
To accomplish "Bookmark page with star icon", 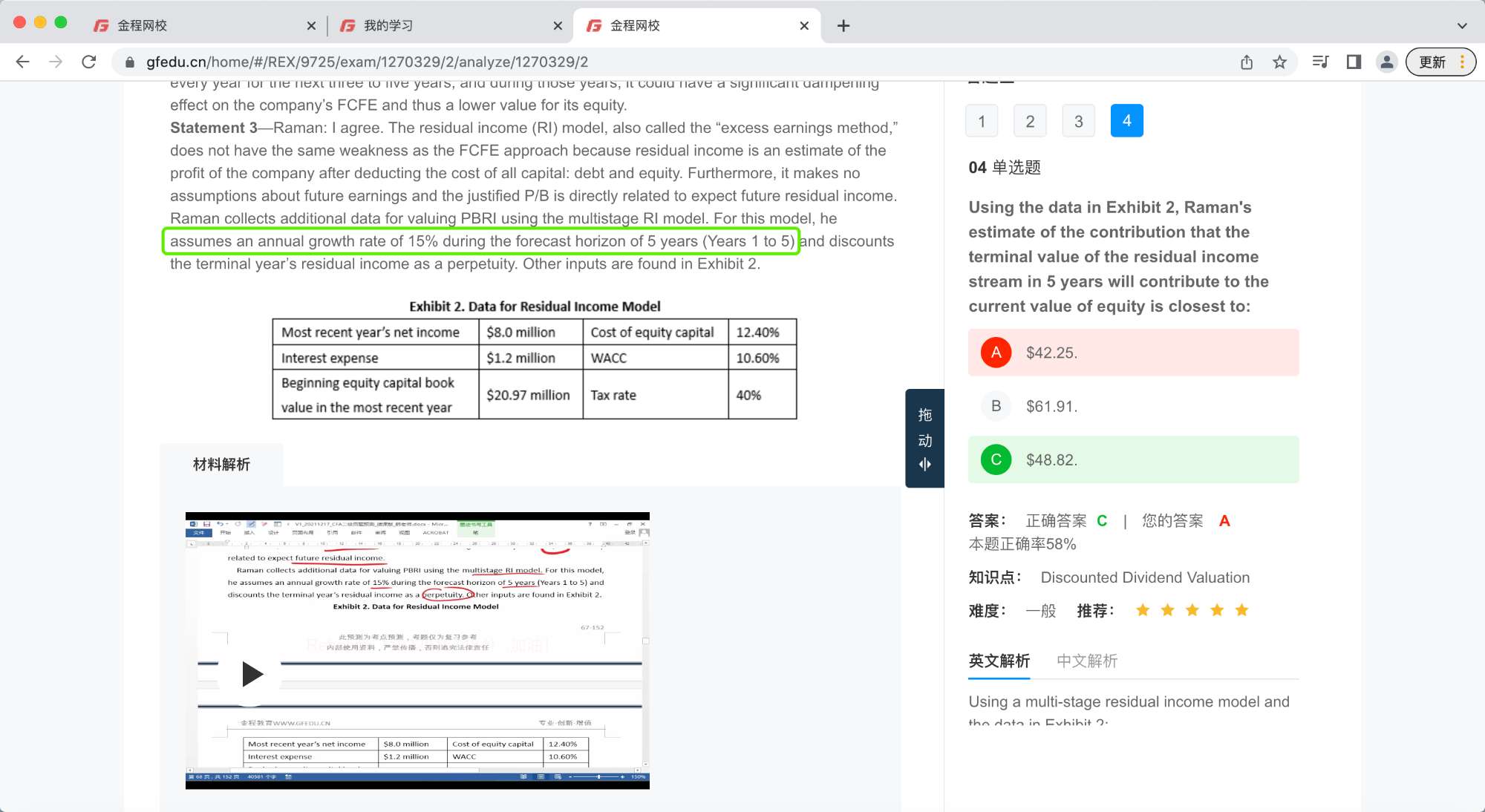I will 1279,62.
